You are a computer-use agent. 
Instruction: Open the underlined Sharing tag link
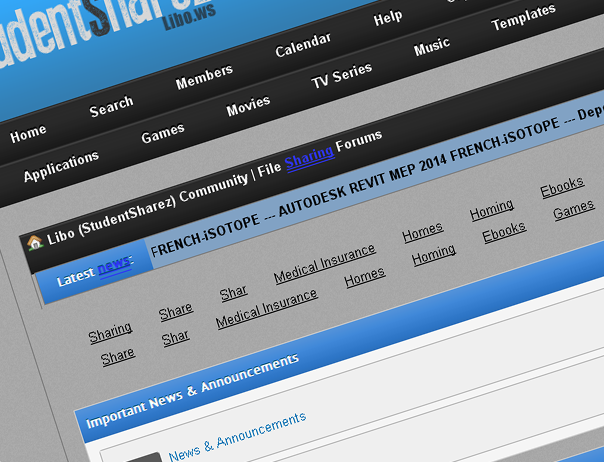(x=110, y=332)
